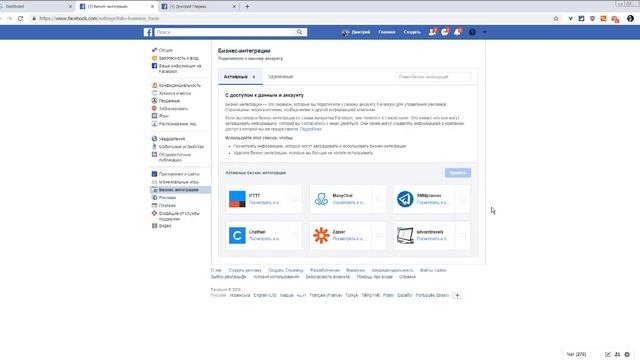Tick the Zapier integration checkbox

(379, 236)
